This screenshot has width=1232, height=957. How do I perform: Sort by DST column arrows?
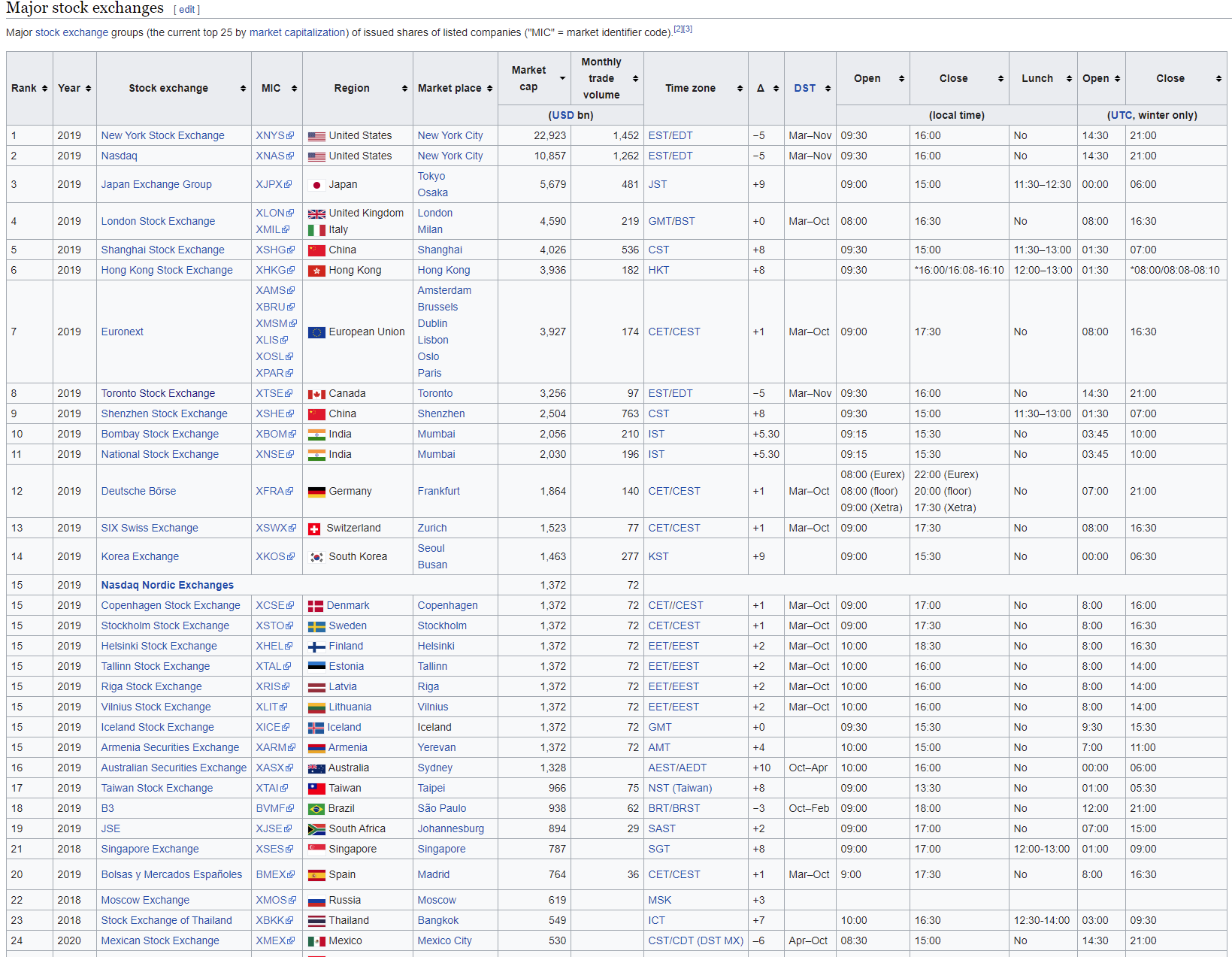click(x=828, y=88)
